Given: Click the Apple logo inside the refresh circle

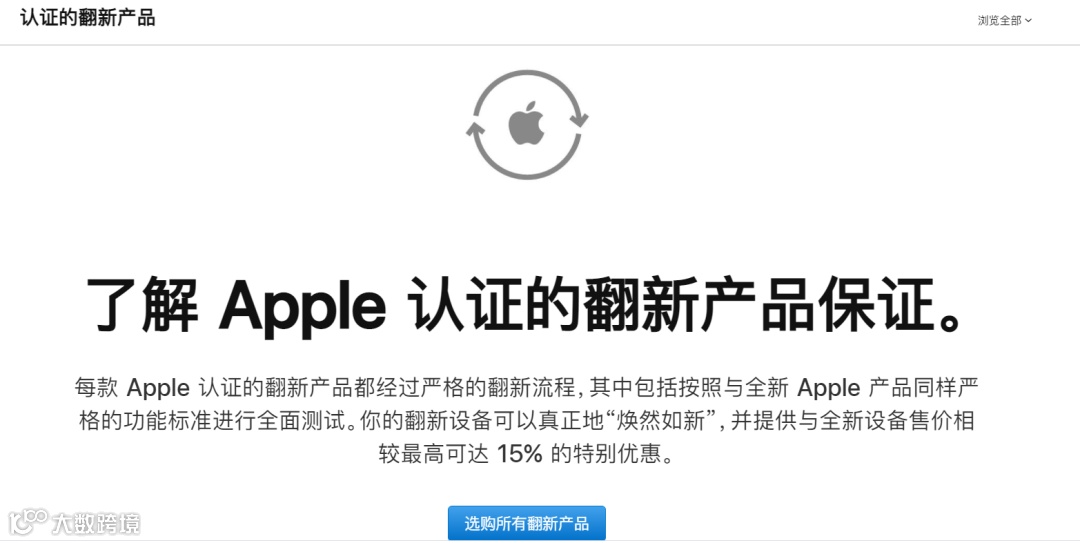Looking at the screenshot, I should tap(526, 123).
